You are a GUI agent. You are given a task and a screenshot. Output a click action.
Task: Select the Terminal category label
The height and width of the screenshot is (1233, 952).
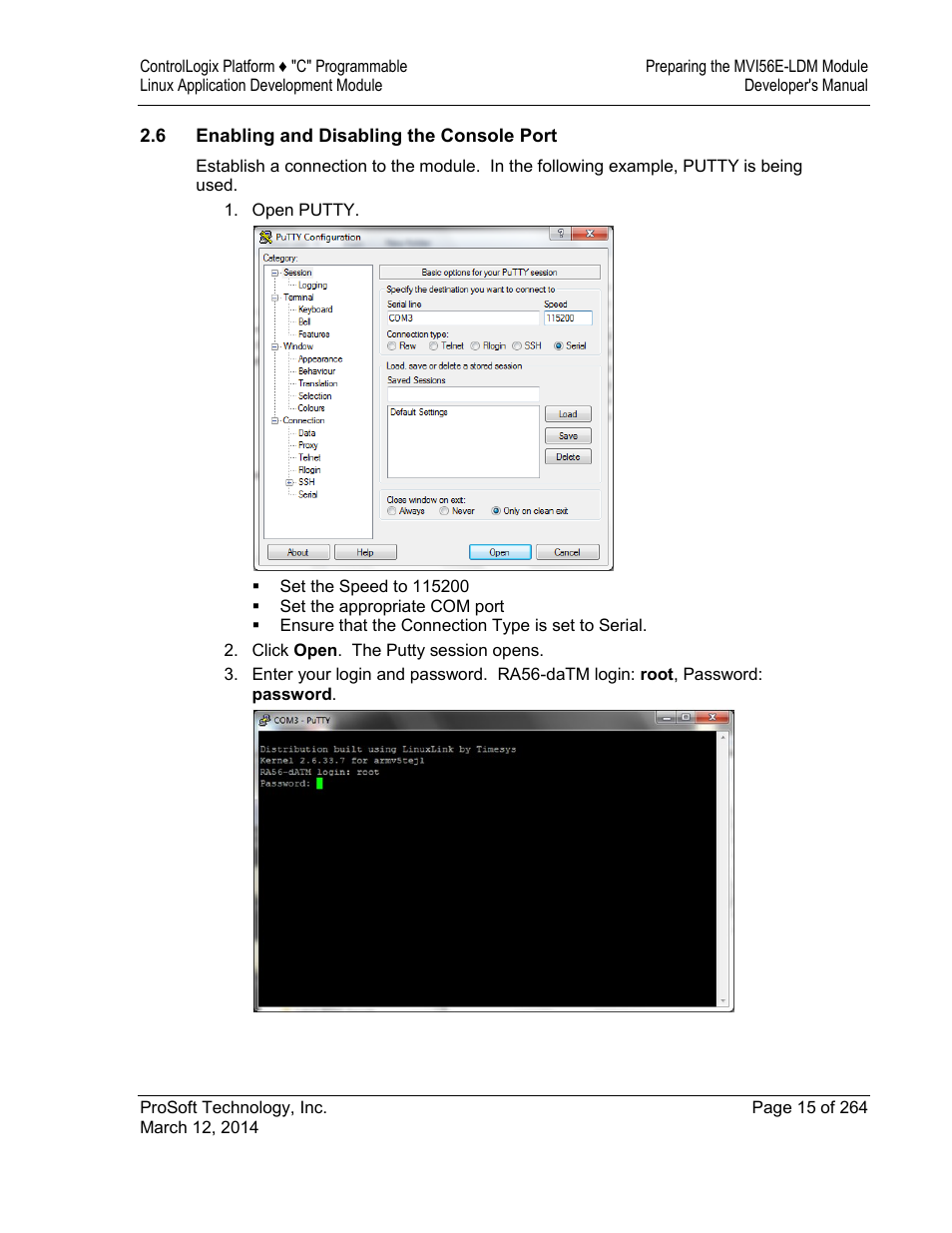tap(297, 298)
